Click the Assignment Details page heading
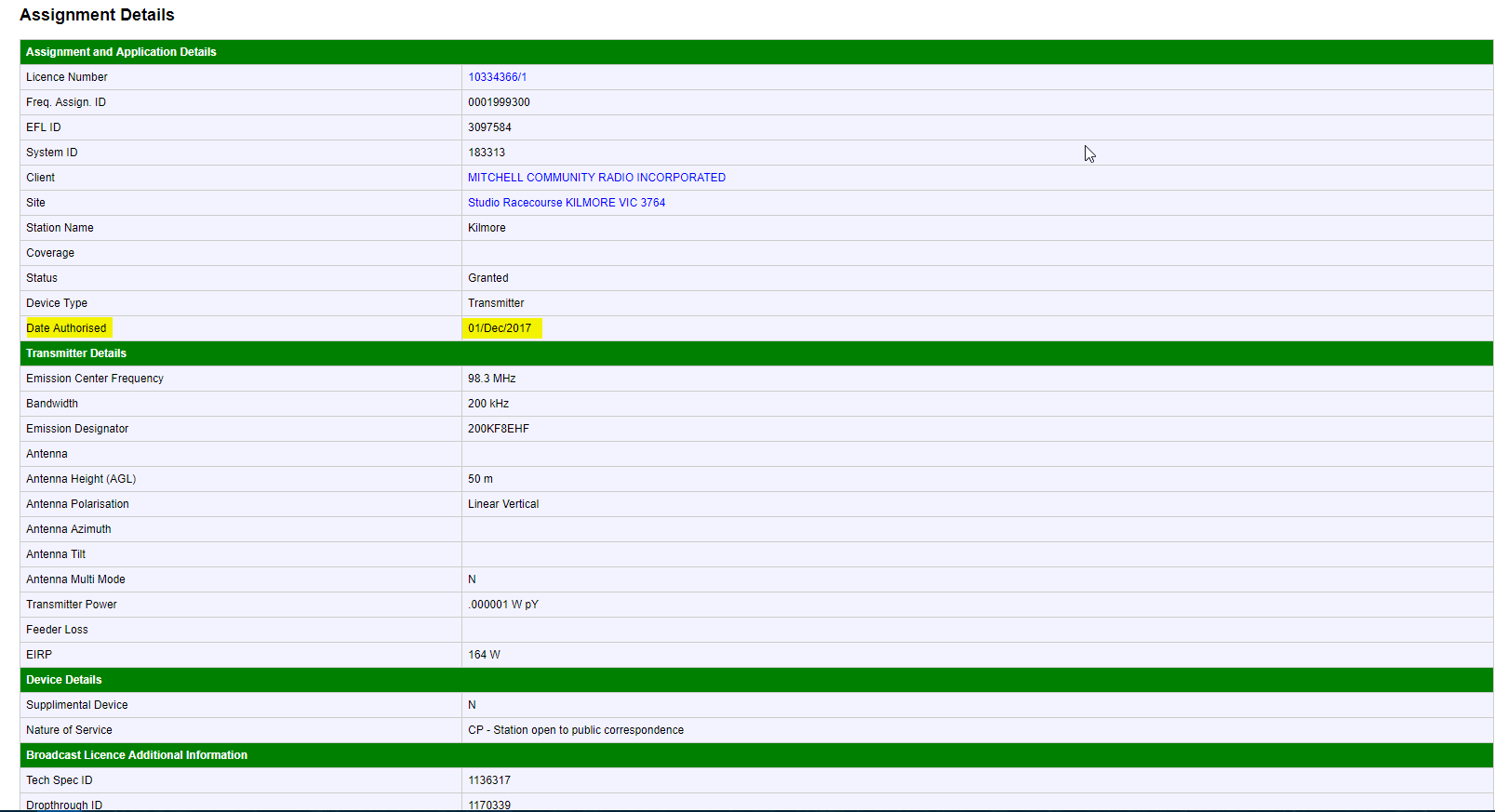Viewport: 1495px width, 812px height. tap(97, 15)
